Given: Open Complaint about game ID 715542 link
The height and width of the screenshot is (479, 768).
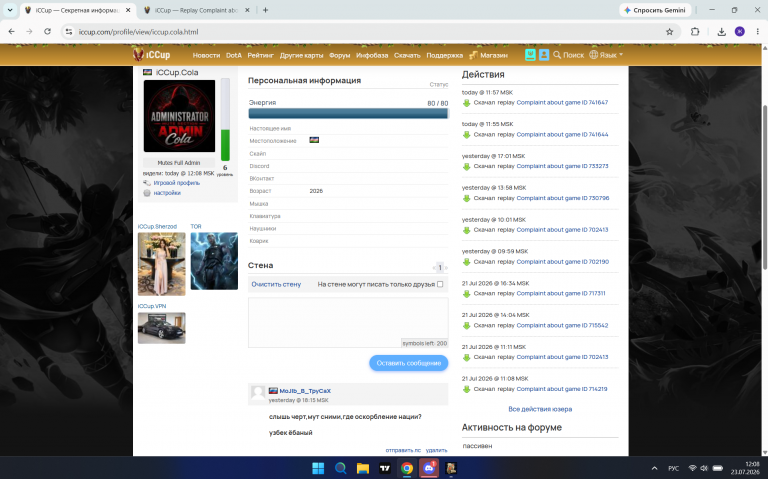Looking at the screenshot, I should coord(562,325).
